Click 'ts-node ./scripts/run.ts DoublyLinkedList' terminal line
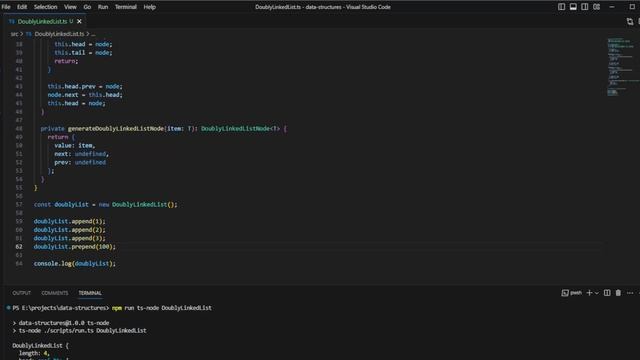The image size is (640, 360). (82, 331)
